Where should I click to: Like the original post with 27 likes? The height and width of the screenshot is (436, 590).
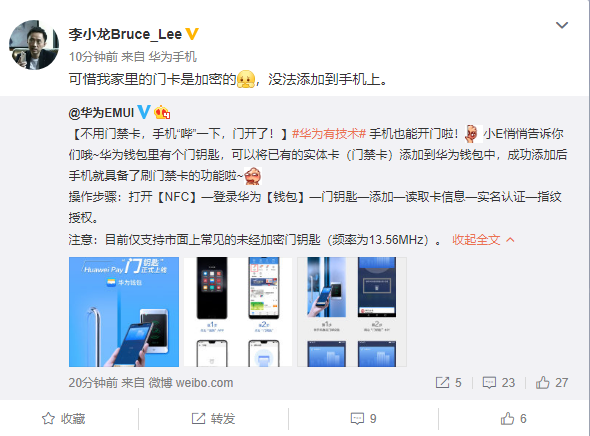click(552, 383)
